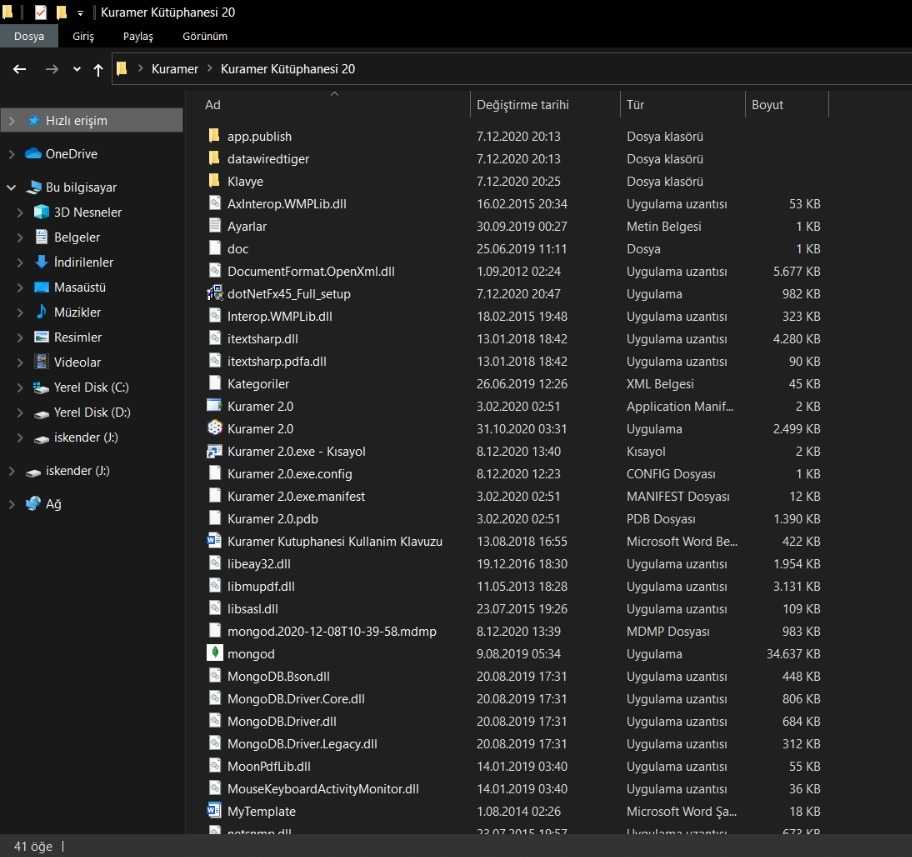Click the Hızlı erişim star icon
912x857 pixels.
pos(34,120)
